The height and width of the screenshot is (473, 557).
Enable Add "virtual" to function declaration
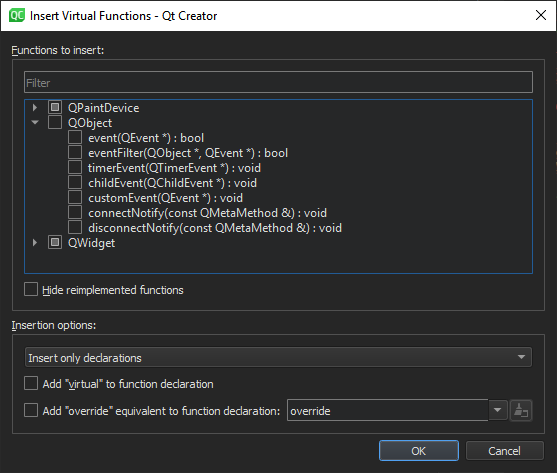click(x=31, y=384)
